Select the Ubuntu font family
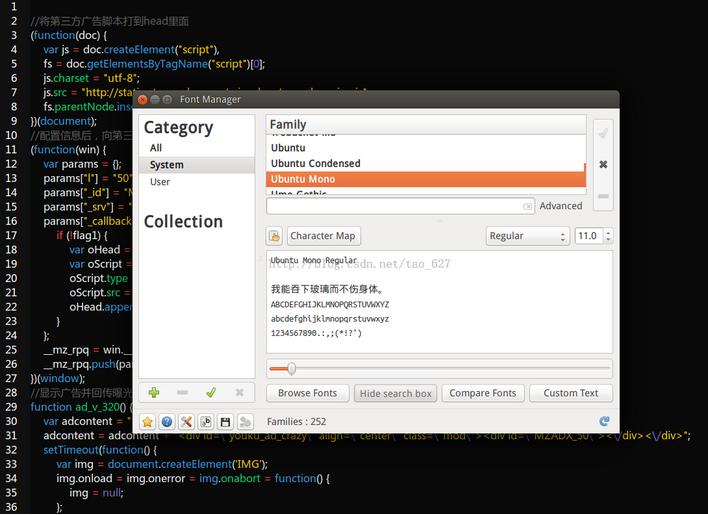708x515 pixels. pyautogui.click(x=426, y=148)
